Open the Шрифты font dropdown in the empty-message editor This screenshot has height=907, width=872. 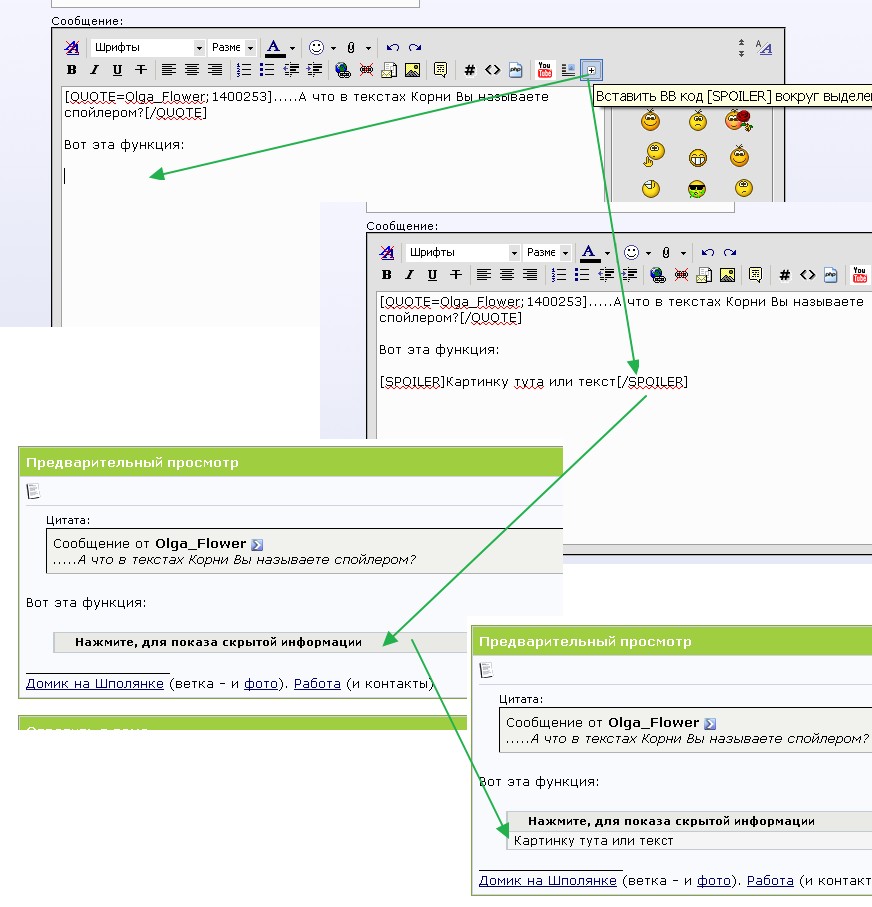pyautogui.click(x=148, y=47)
